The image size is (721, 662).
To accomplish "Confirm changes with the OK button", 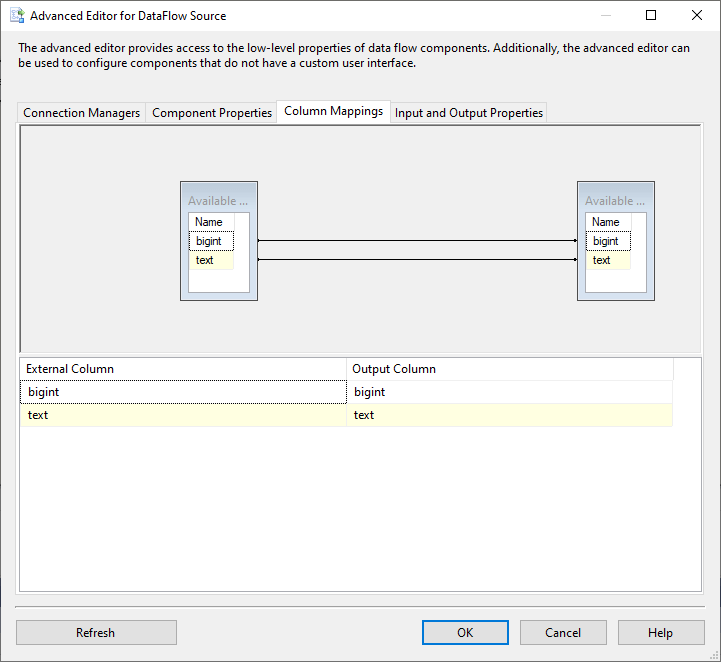I will coord(465,632).
